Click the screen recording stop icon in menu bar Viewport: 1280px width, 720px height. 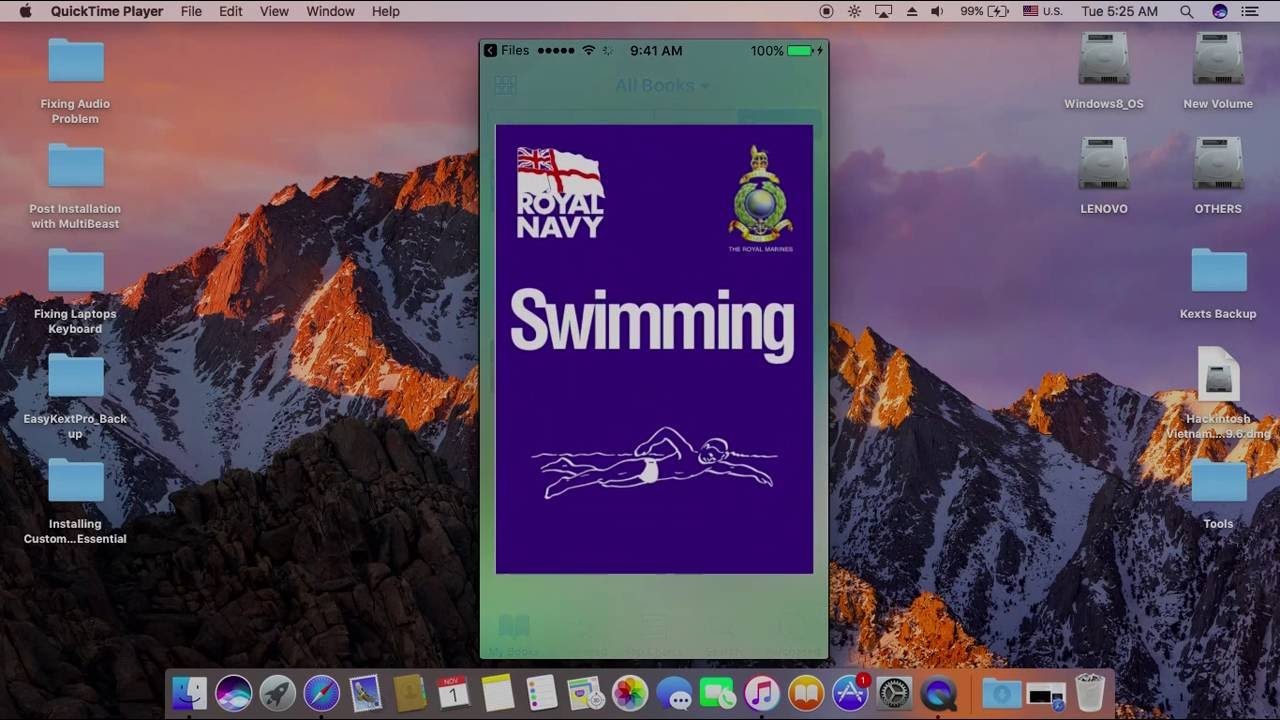pos(826,11)
